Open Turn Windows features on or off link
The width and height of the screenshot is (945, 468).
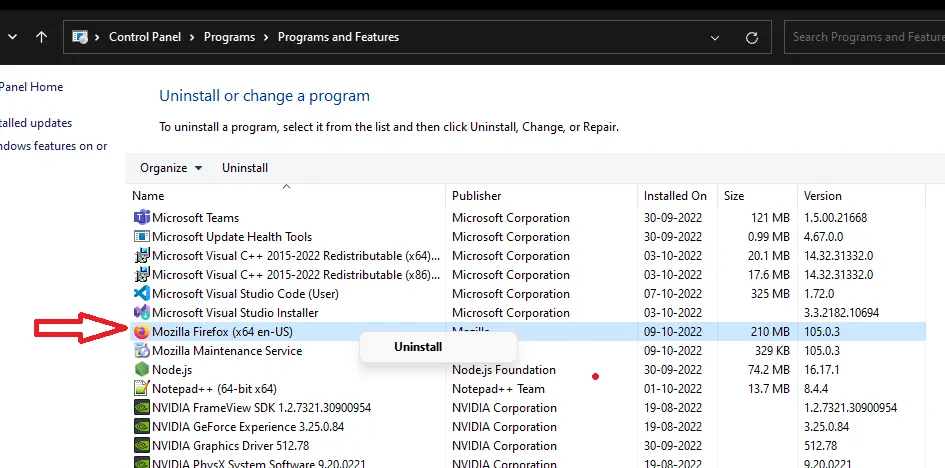[x=53, y=146]
